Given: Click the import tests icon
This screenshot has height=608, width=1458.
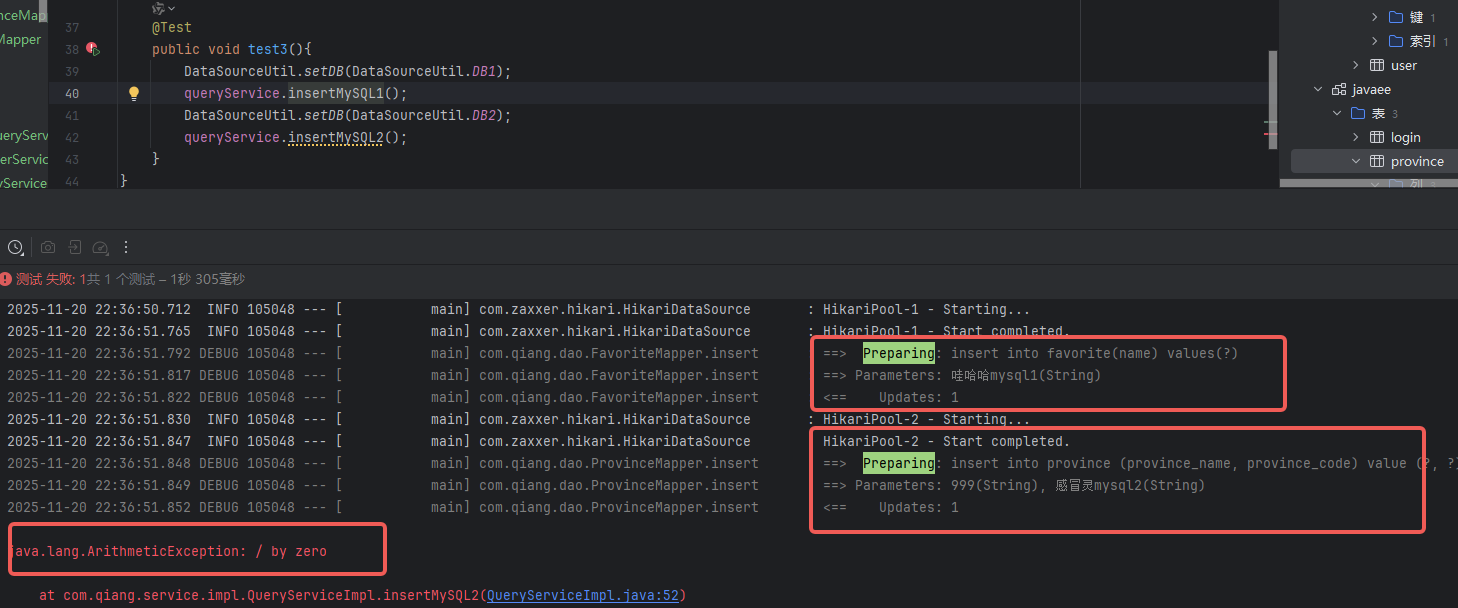Looking at the screenshot, I should [x=74, y=247].
